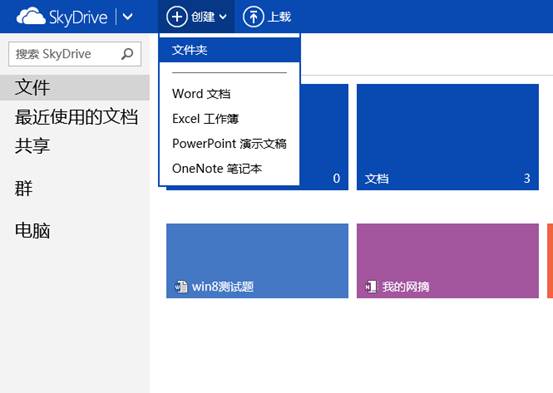Choose 文件夹 from the create menu
553x393 pixels.
(229, 50)
